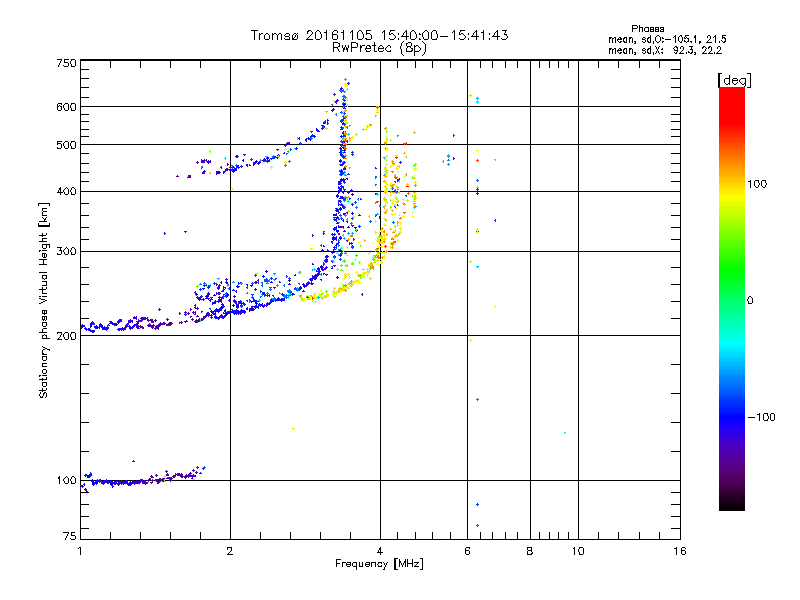Click the 'mean, sd,O:-105.1, 21.5' statistic line
800x600 pixels.
667,39
